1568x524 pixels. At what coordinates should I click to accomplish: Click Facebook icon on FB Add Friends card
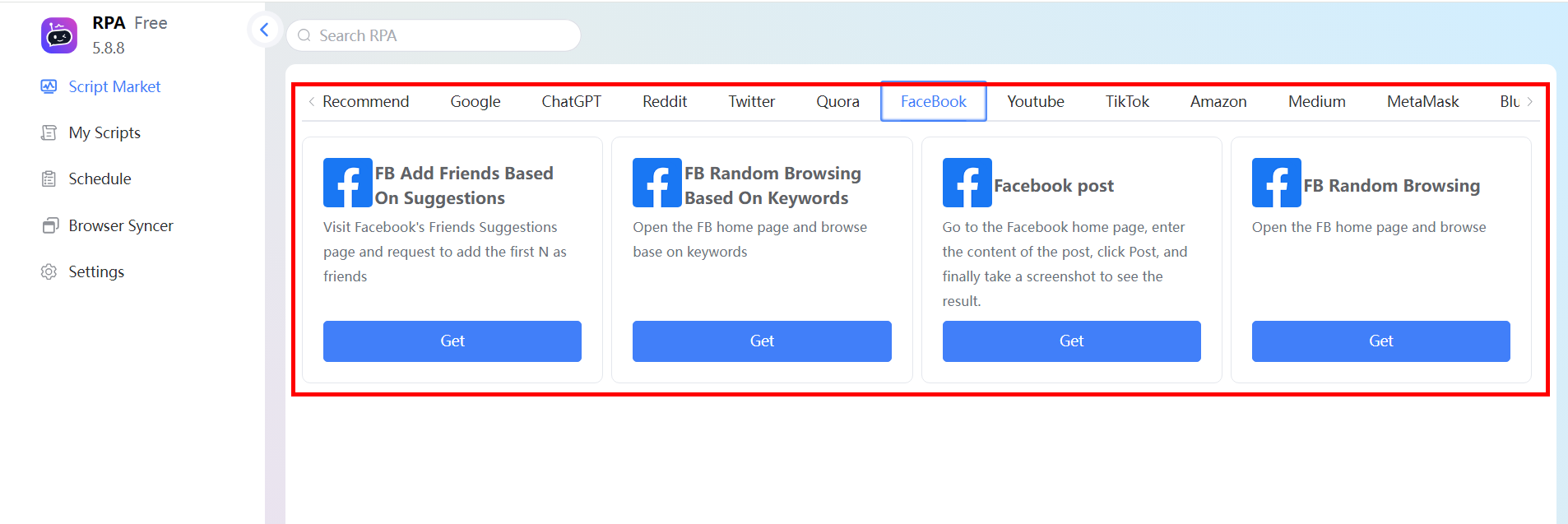(x=347, y=183)
